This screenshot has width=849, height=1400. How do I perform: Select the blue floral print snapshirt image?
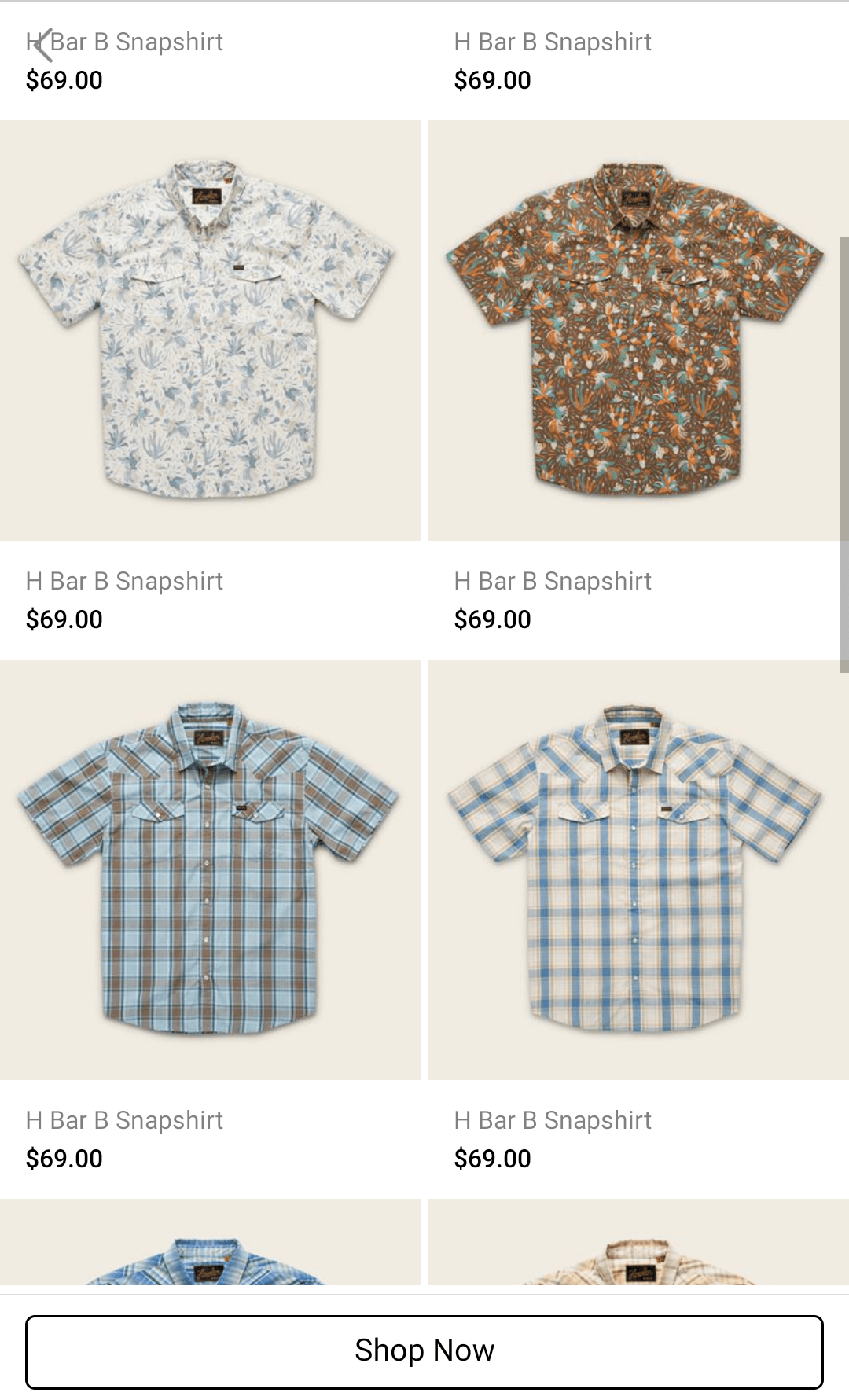tap(210, 330)
